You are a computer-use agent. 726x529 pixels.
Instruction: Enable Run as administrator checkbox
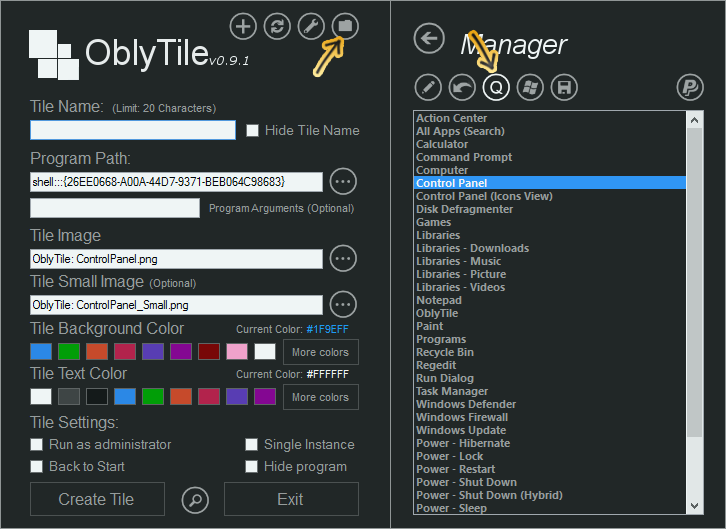[x=37, y=445]
